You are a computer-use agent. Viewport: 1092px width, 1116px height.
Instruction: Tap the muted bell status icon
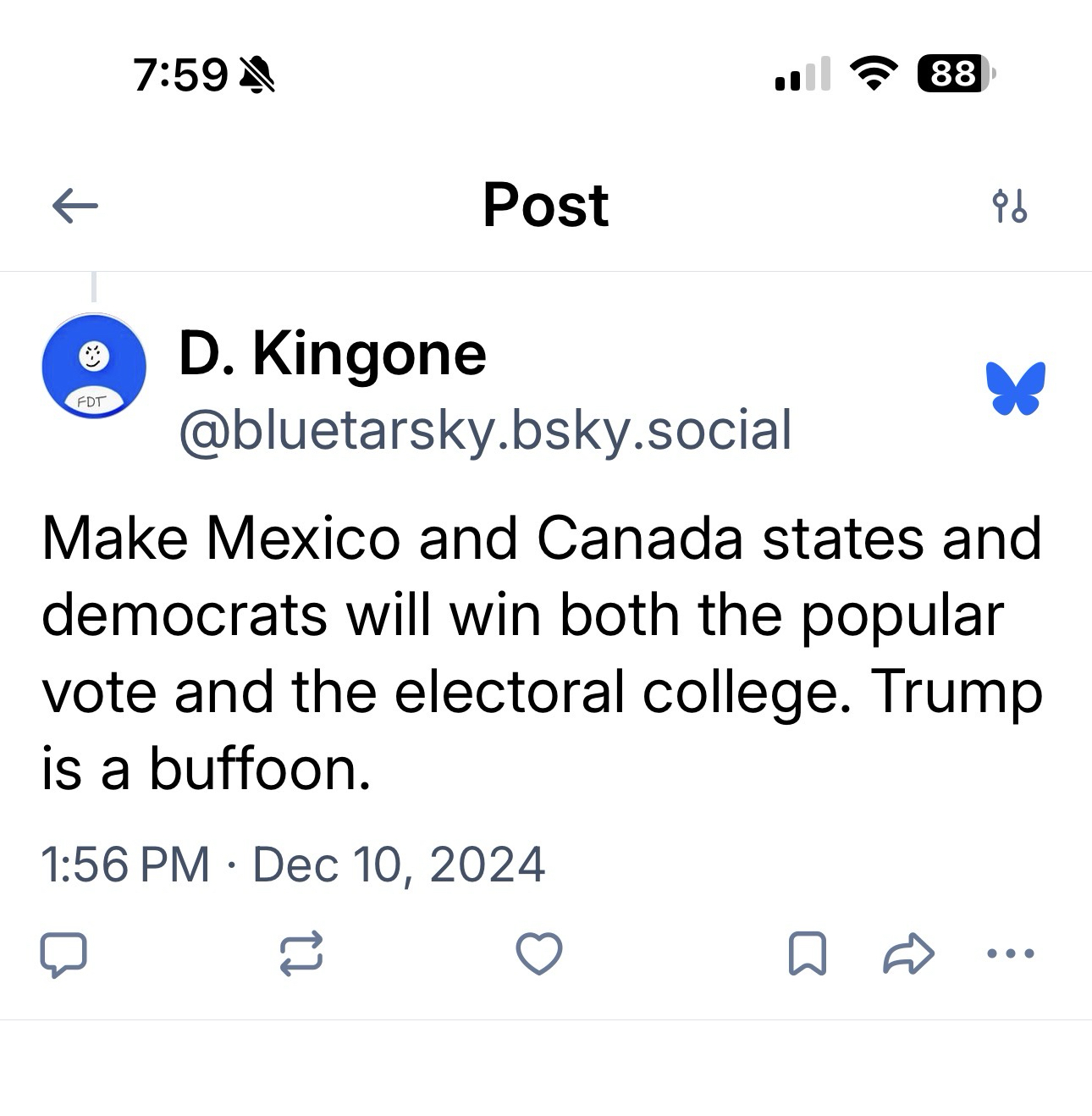pyautogui.click(x=257, y=75)
